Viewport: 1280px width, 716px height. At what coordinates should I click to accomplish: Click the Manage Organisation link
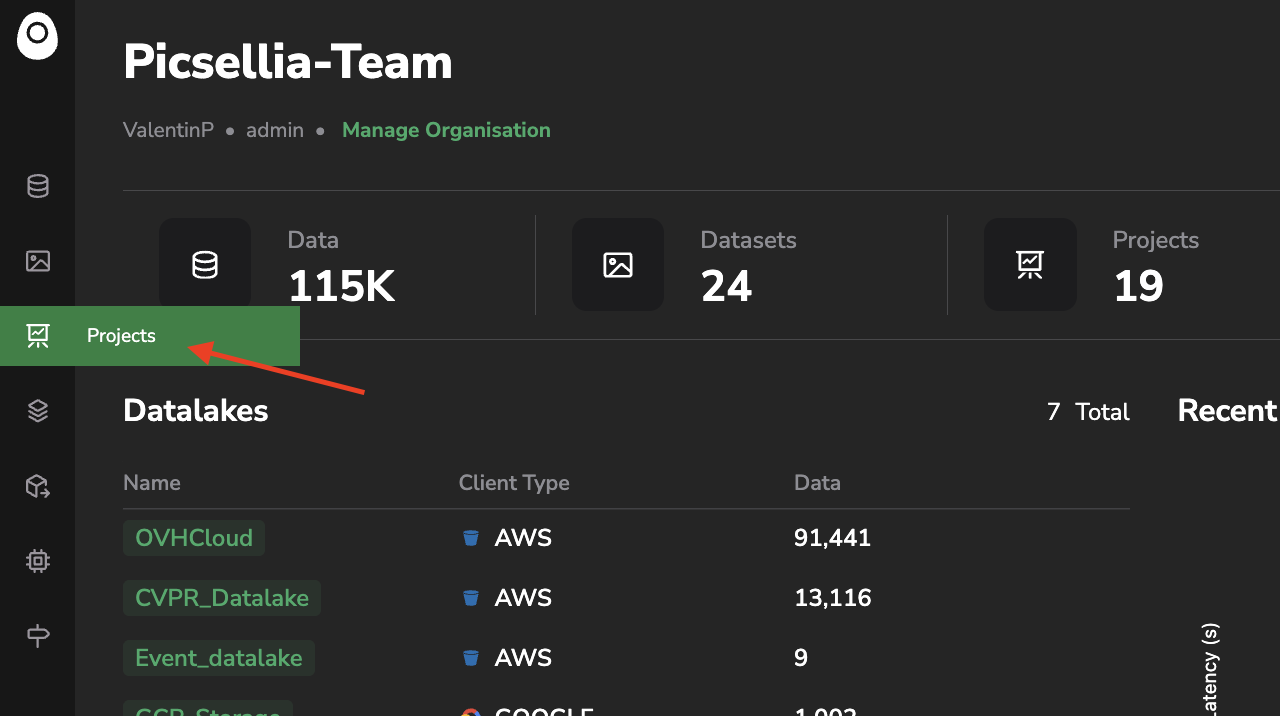coord(446,130)
